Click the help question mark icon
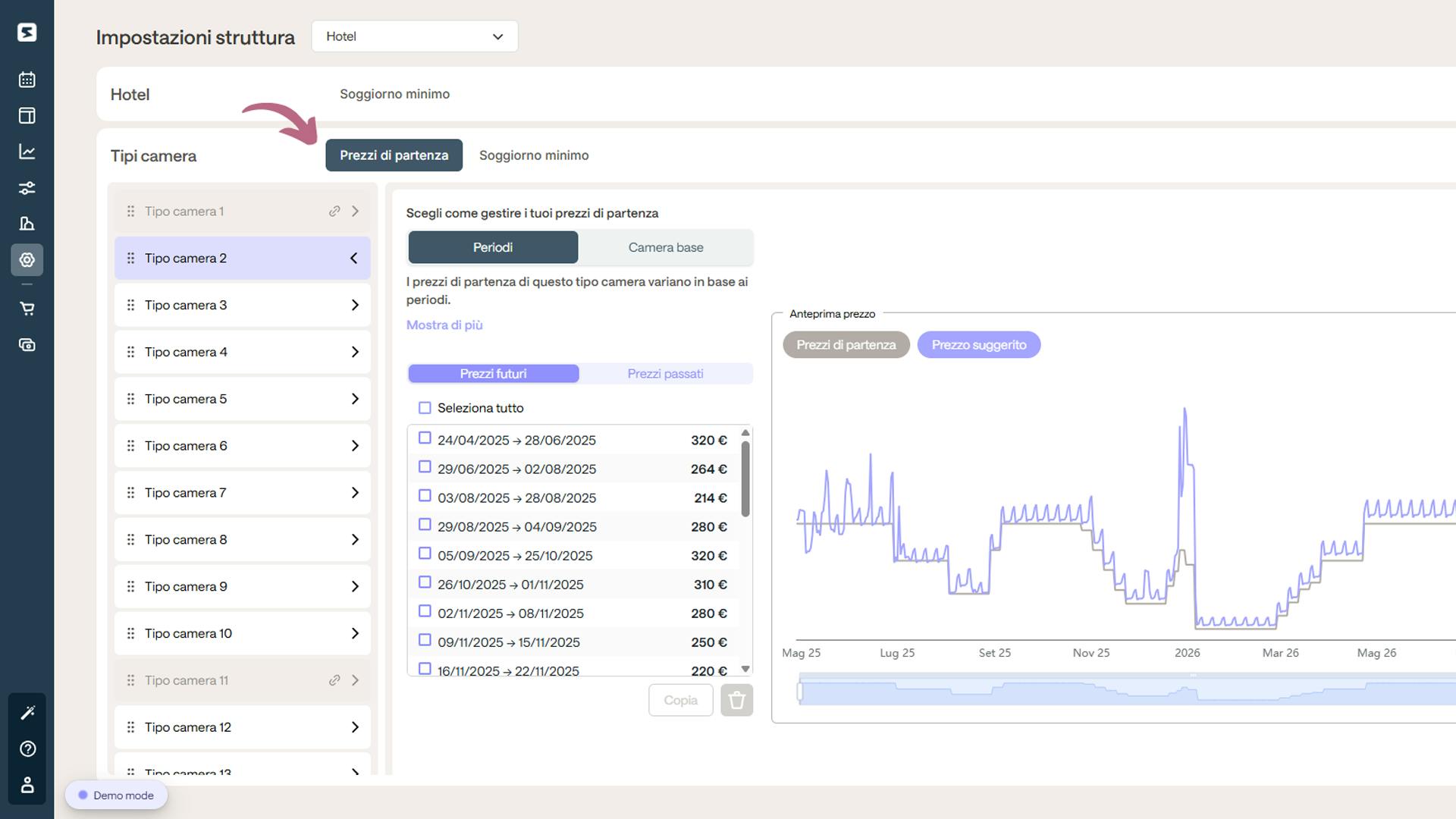The width and height of the screenshot is (1456, 819). [x=27, y=748]
